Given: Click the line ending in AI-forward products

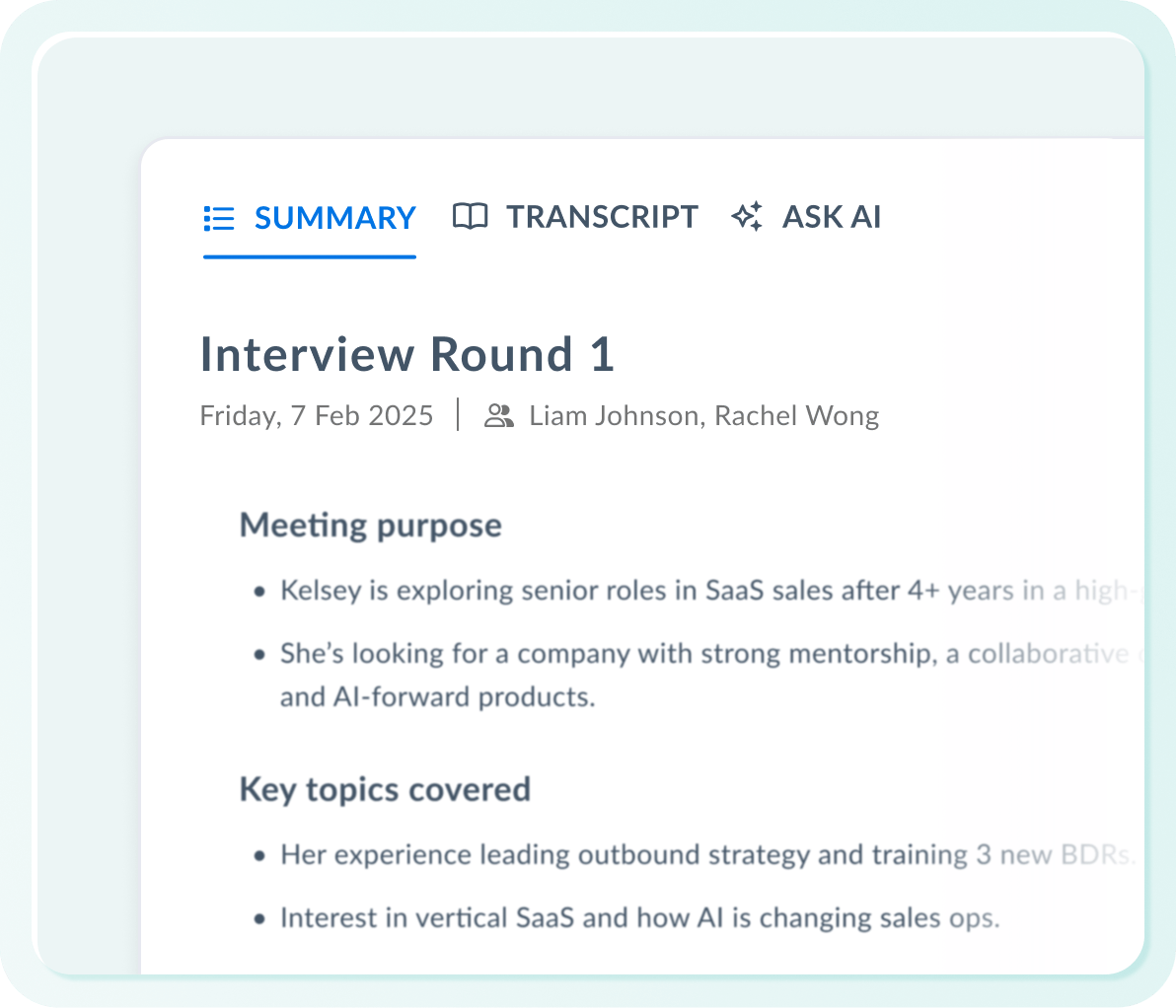Looking at the screenshot, I should pyautogui.click(x=437, y=697).
